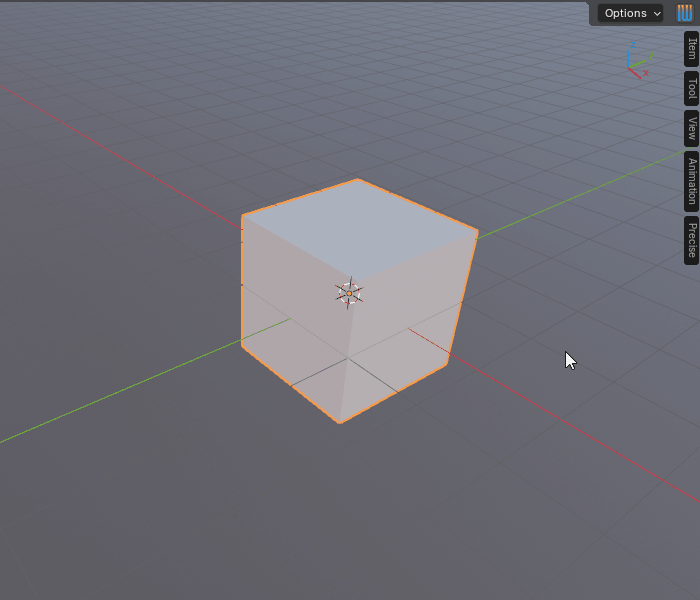700x600 pixels.
Task: Select the Animation sidebar tab
Action: click(x=692, y=181)
